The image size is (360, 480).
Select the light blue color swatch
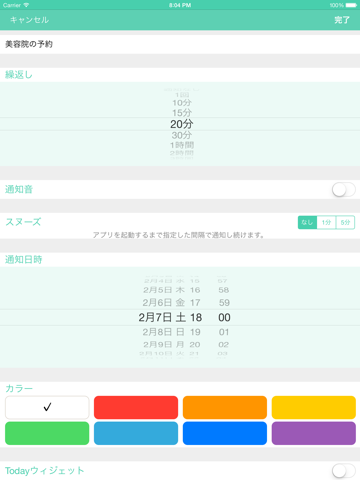[136, 433]
